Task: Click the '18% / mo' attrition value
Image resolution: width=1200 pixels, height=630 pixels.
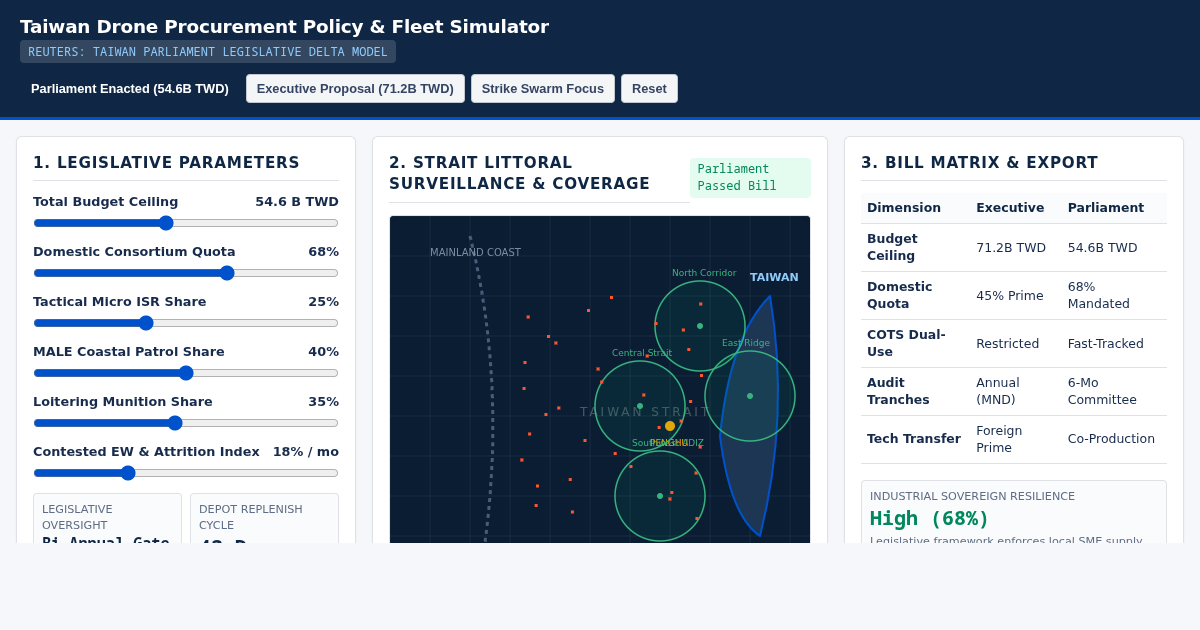Action: 306,452
